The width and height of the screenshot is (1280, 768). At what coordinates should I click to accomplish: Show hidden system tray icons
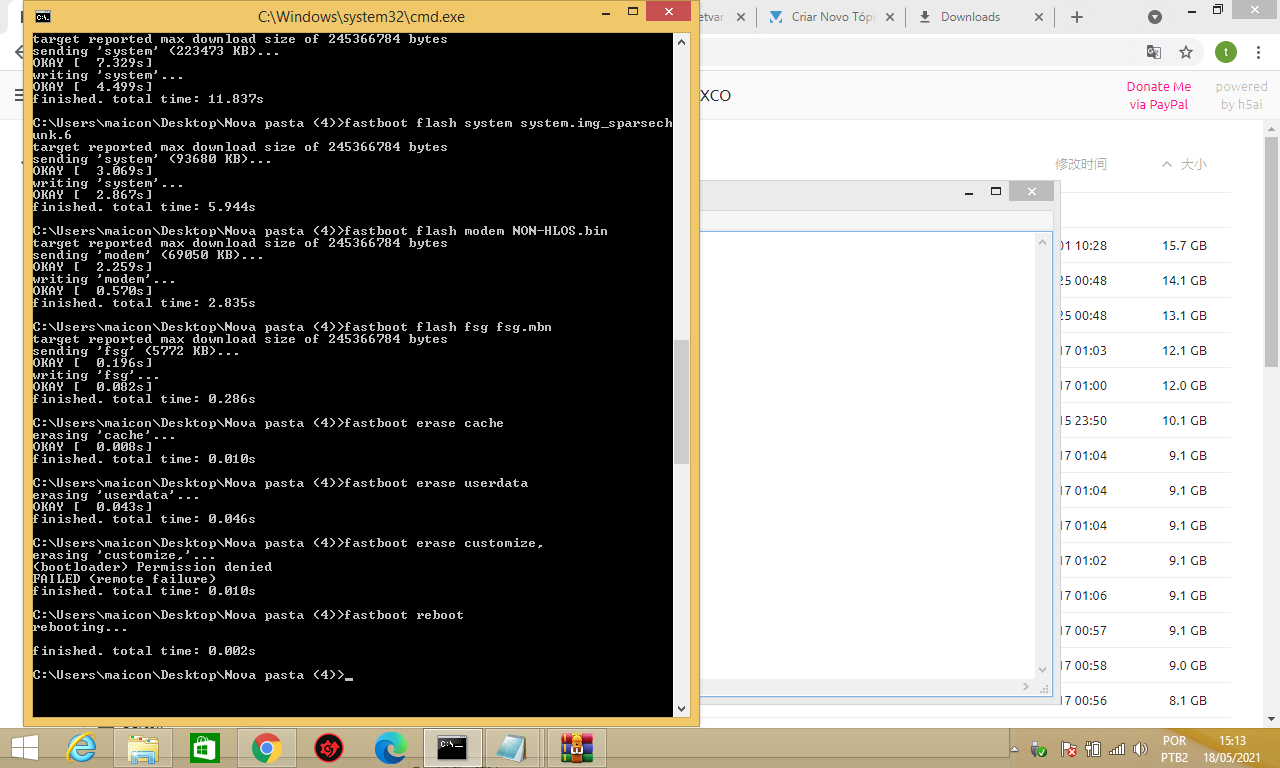click(x=1013, y=748)
